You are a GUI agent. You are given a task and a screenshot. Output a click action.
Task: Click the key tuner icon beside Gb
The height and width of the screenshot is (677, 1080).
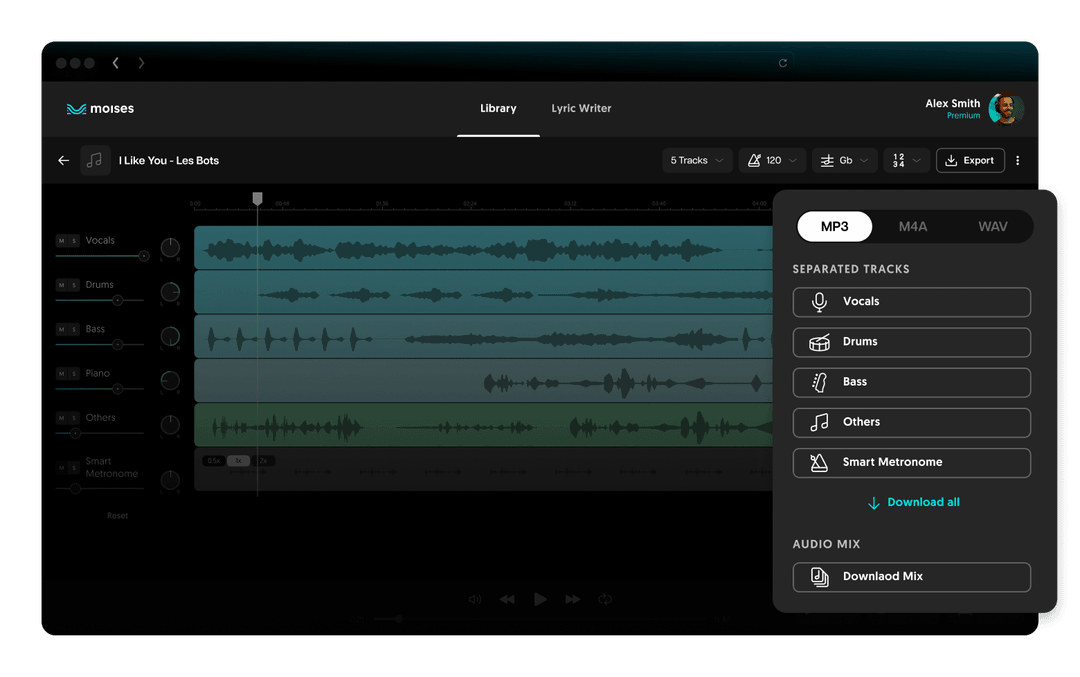827,160
